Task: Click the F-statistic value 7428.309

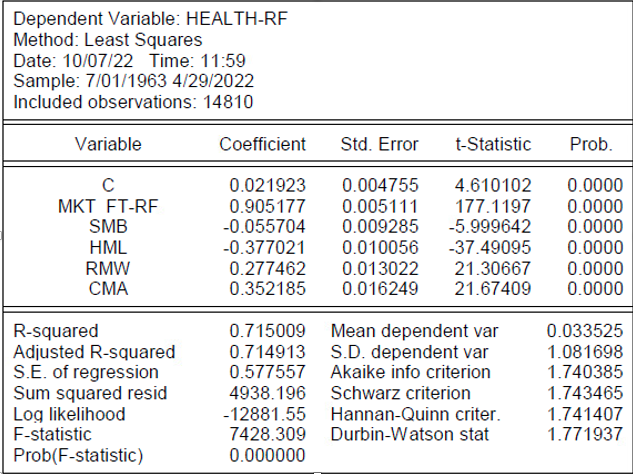Action: (x=267, y=434)
